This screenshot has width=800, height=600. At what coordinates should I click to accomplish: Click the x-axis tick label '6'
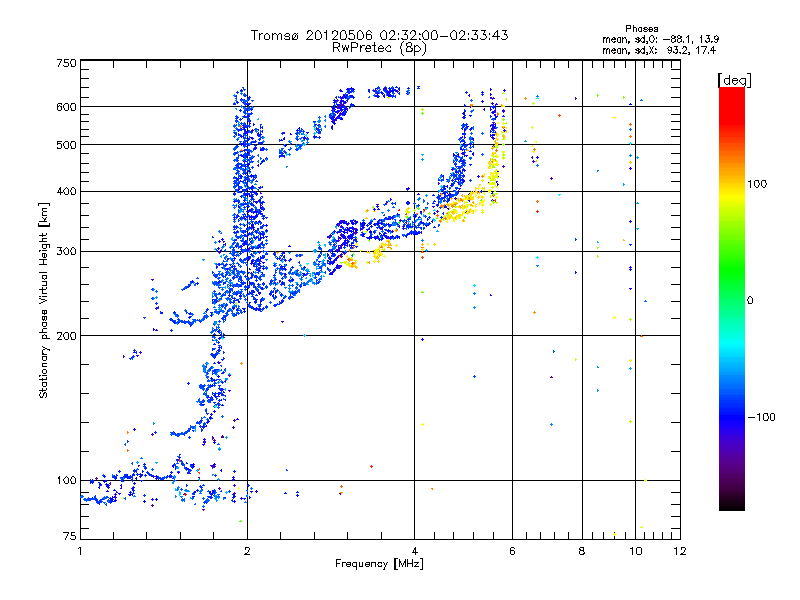click(x=512, y=551)
